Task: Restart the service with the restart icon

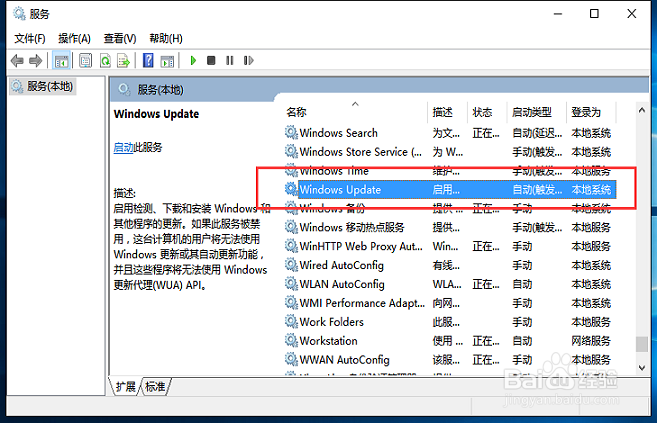Action: (x=248, y=61)
